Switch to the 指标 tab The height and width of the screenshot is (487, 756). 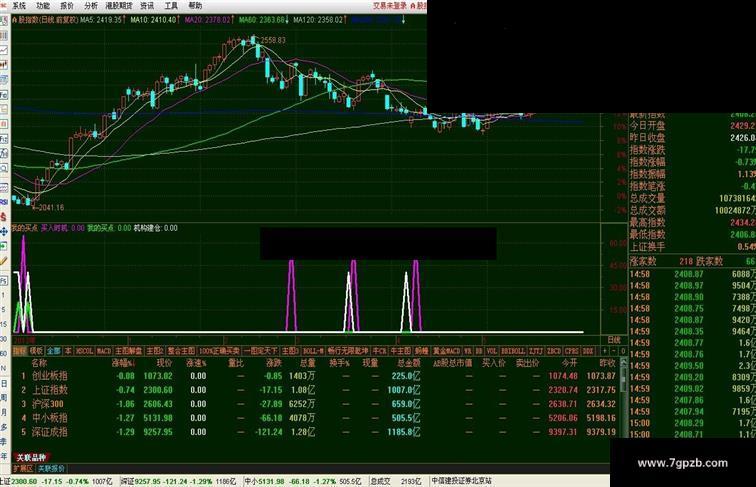(19, 351)
